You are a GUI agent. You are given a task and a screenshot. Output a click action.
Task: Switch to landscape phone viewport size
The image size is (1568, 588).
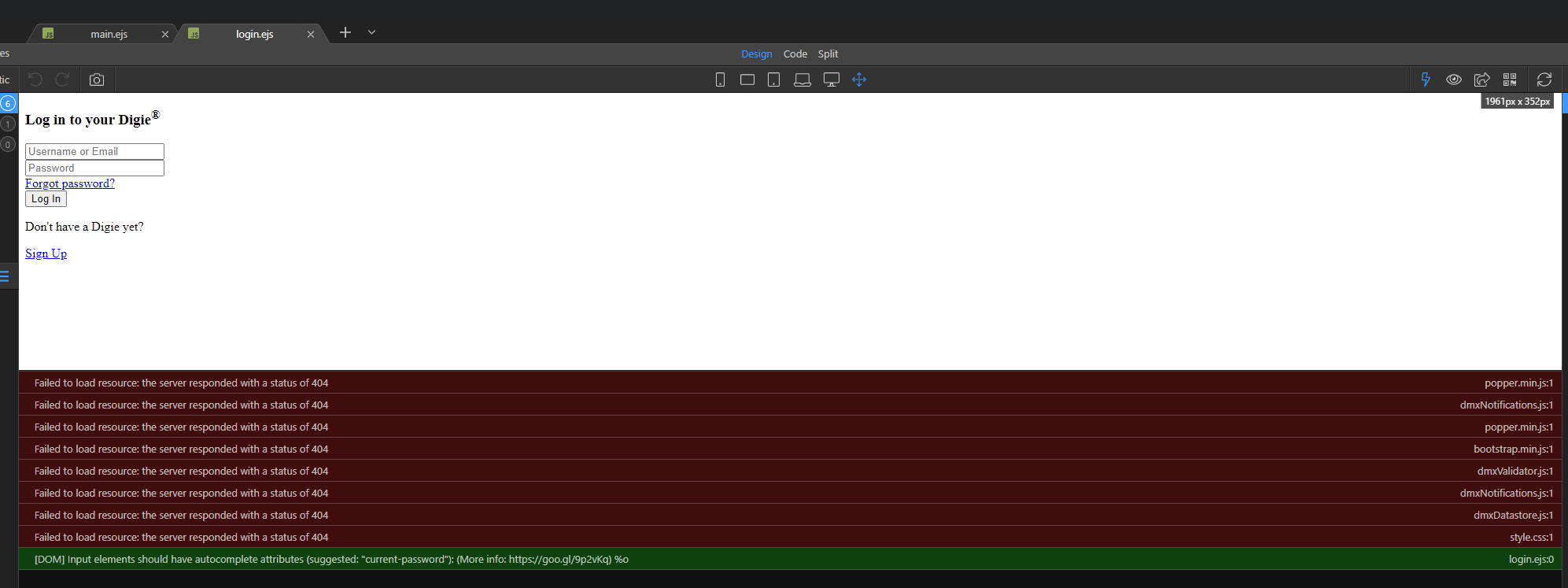point(747,80)
